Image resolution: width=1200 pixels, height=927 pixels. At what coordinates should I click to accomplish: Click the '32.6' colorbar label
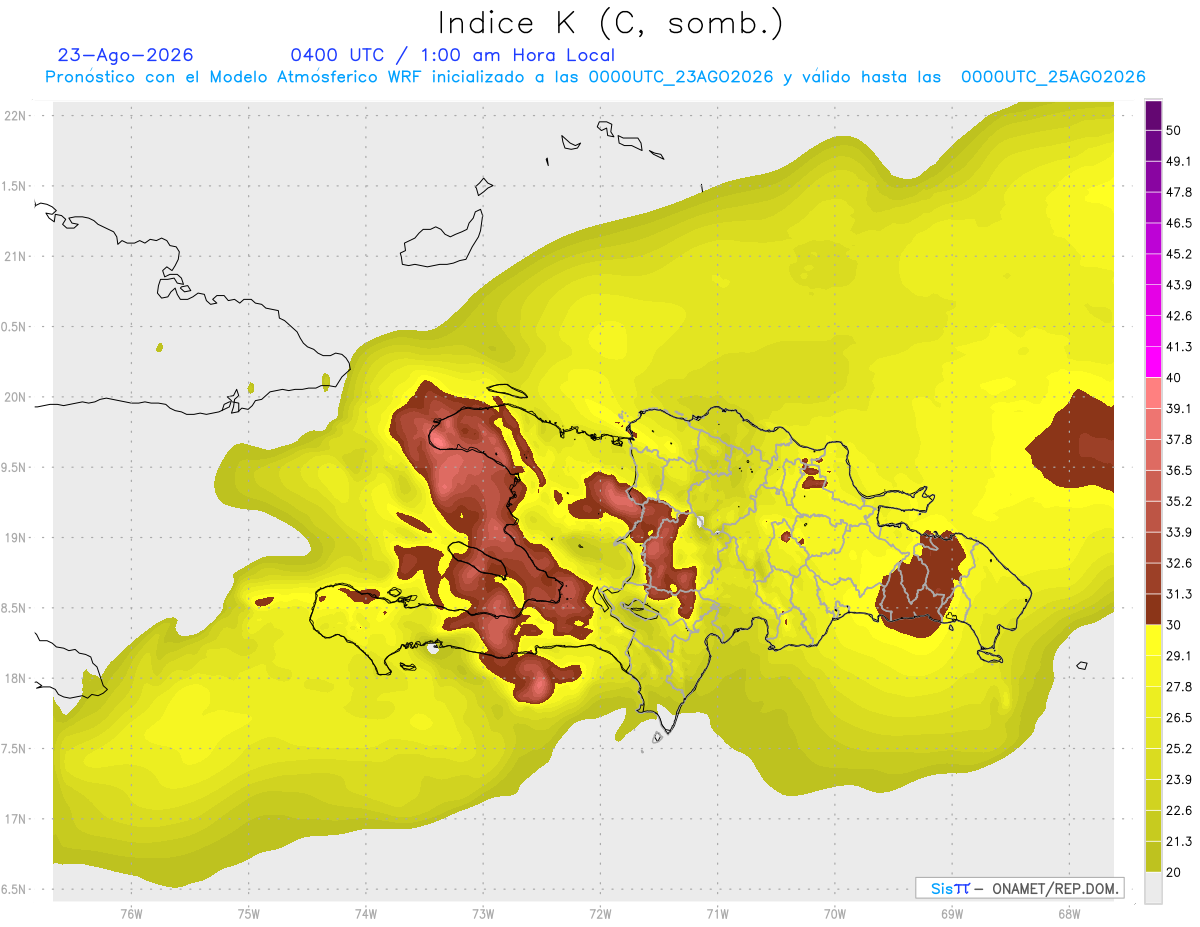1179,563
